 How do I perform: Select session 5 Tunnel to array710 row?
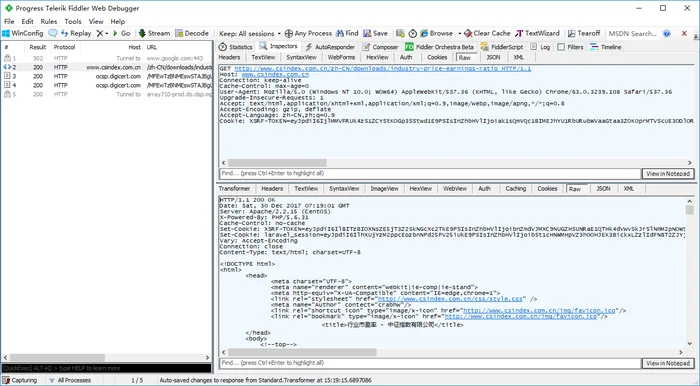[x=107, y=94]
